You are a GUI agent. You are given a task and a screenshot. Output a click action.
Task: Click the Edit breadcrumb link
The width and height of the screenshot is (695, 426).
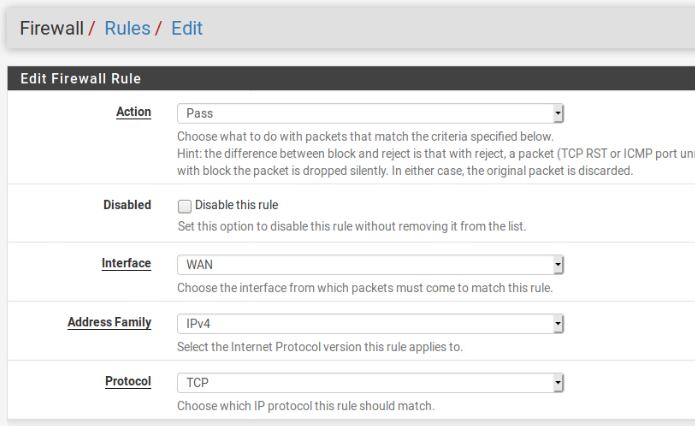tap(186, 28)
